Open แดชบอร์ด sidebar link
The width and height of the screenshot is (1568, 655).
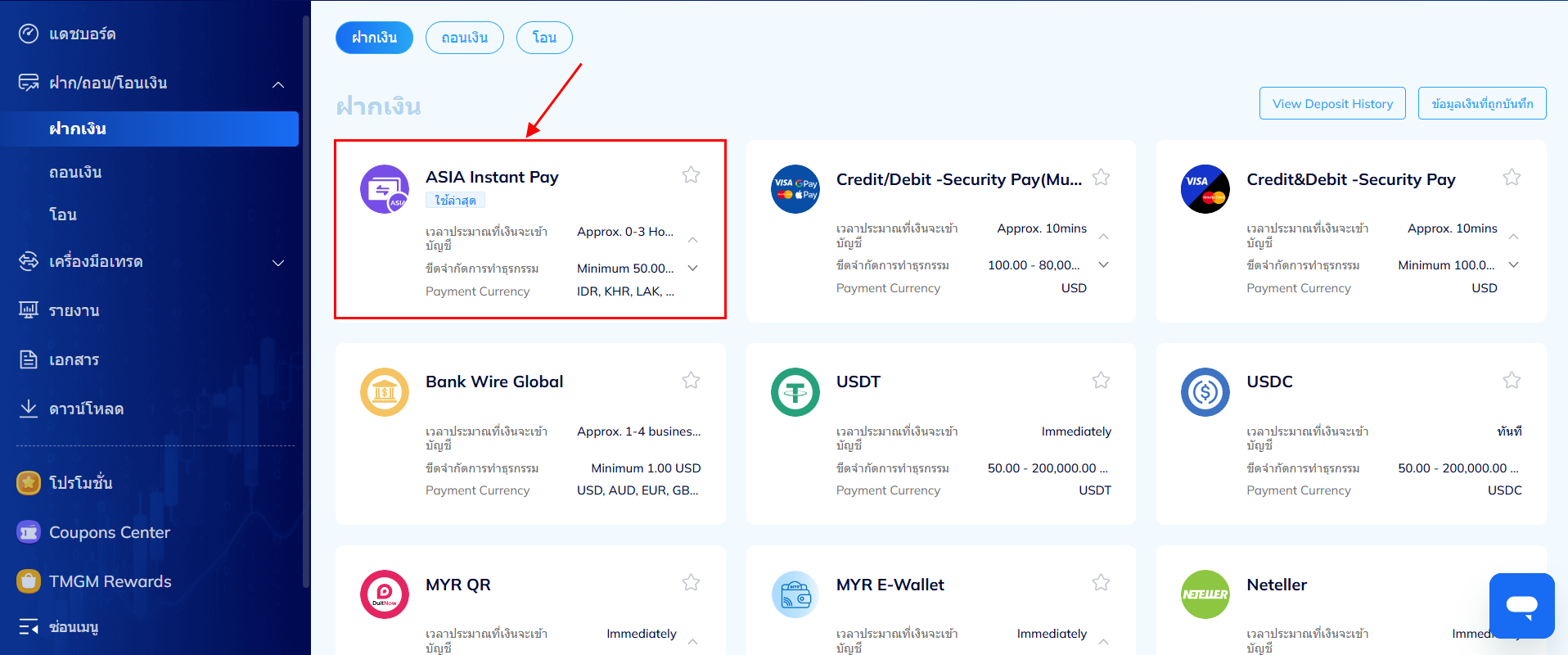coord(82,34)
